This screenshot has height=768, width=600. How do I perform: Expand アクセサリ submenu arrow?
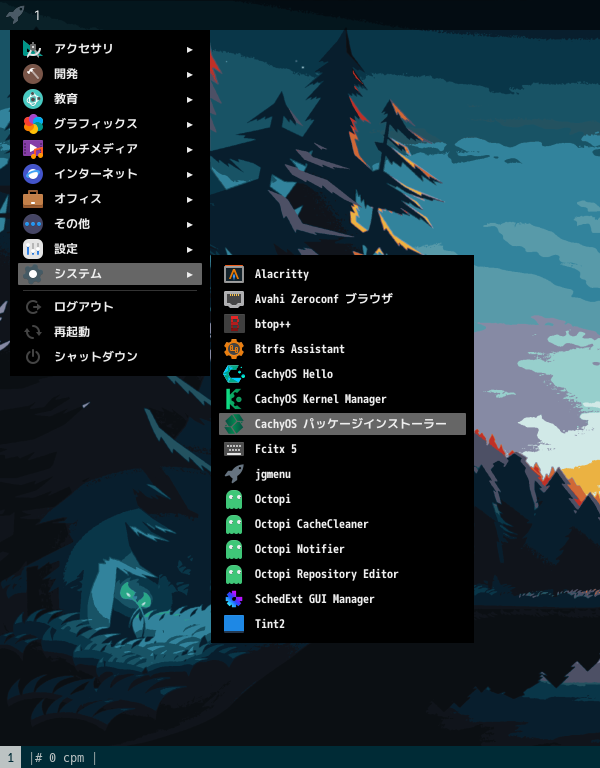[190, 49]
